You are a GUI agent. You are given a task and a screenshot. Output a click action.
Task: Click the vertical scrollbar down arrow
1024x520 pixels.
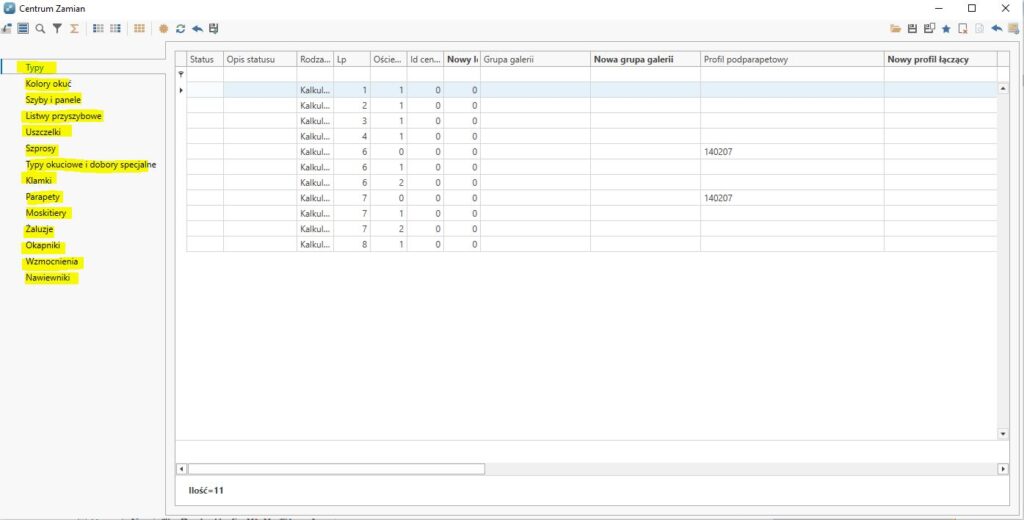point(1003,434)
